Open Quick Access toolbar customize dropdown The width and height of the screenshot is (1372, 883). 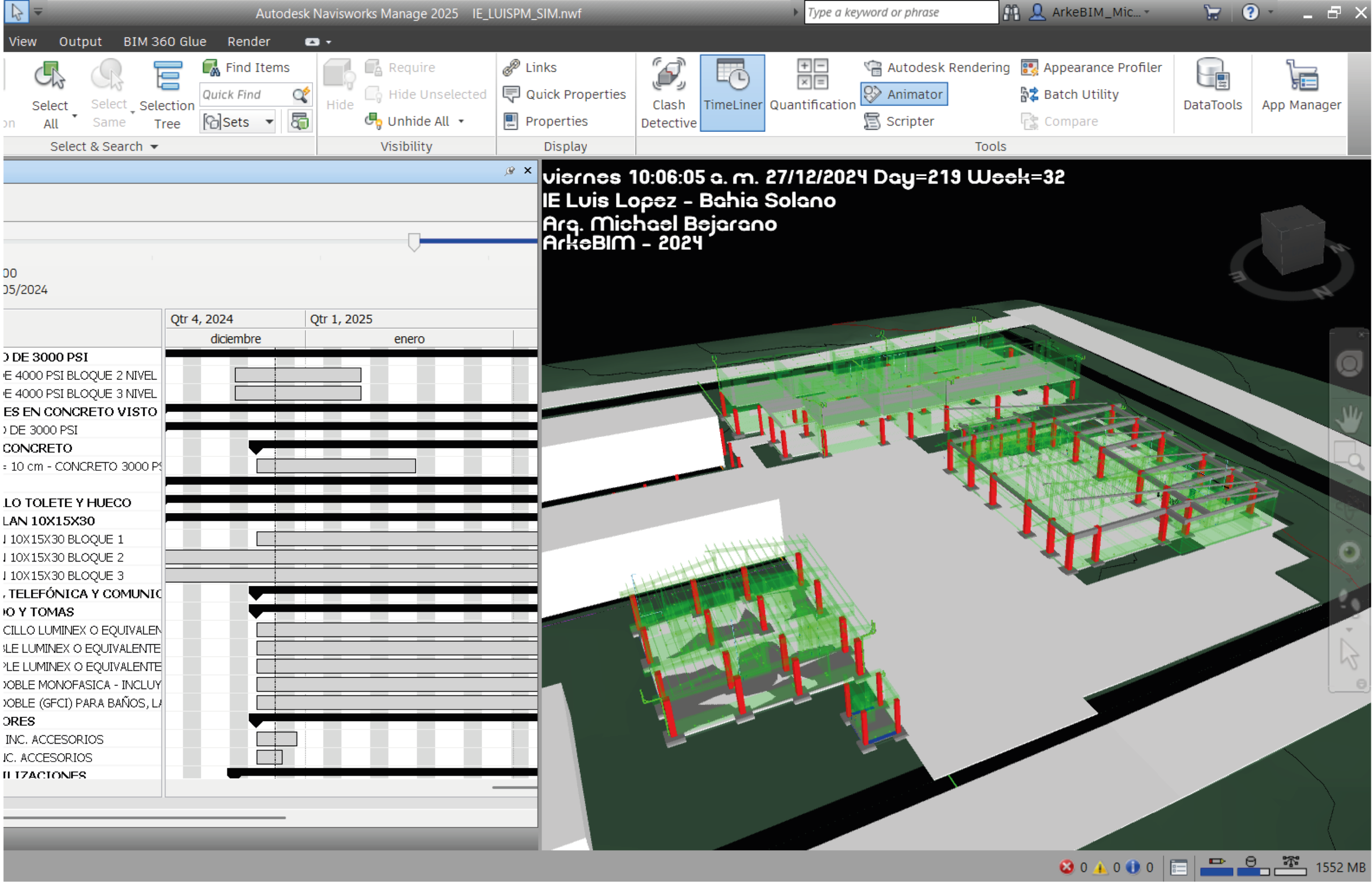(38, 11)
